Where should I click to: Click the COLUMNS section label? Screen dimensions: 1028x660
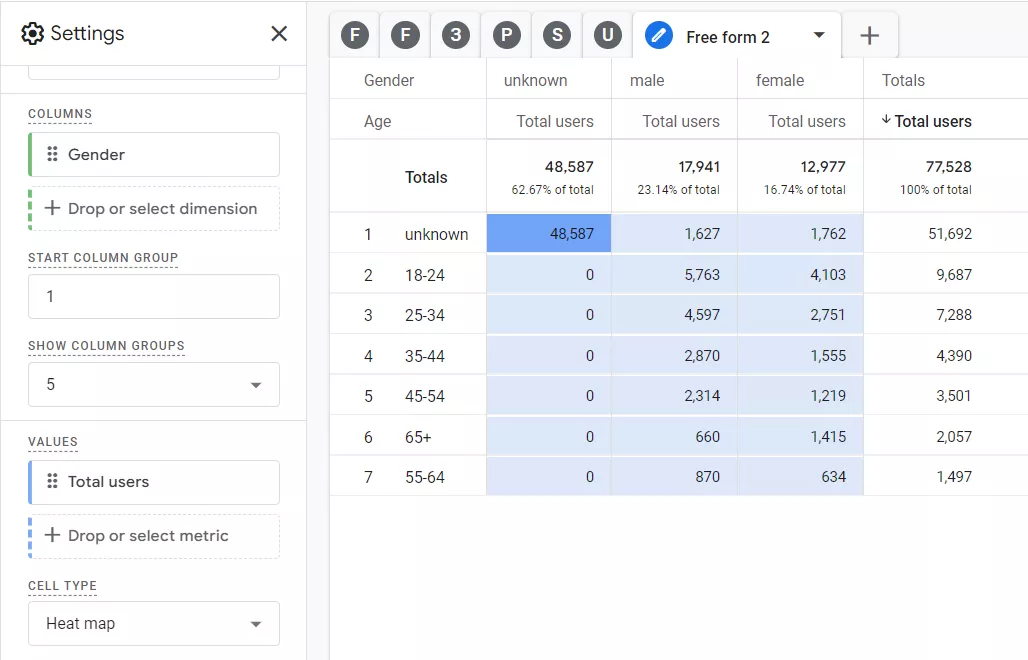[x=60, y=114]
